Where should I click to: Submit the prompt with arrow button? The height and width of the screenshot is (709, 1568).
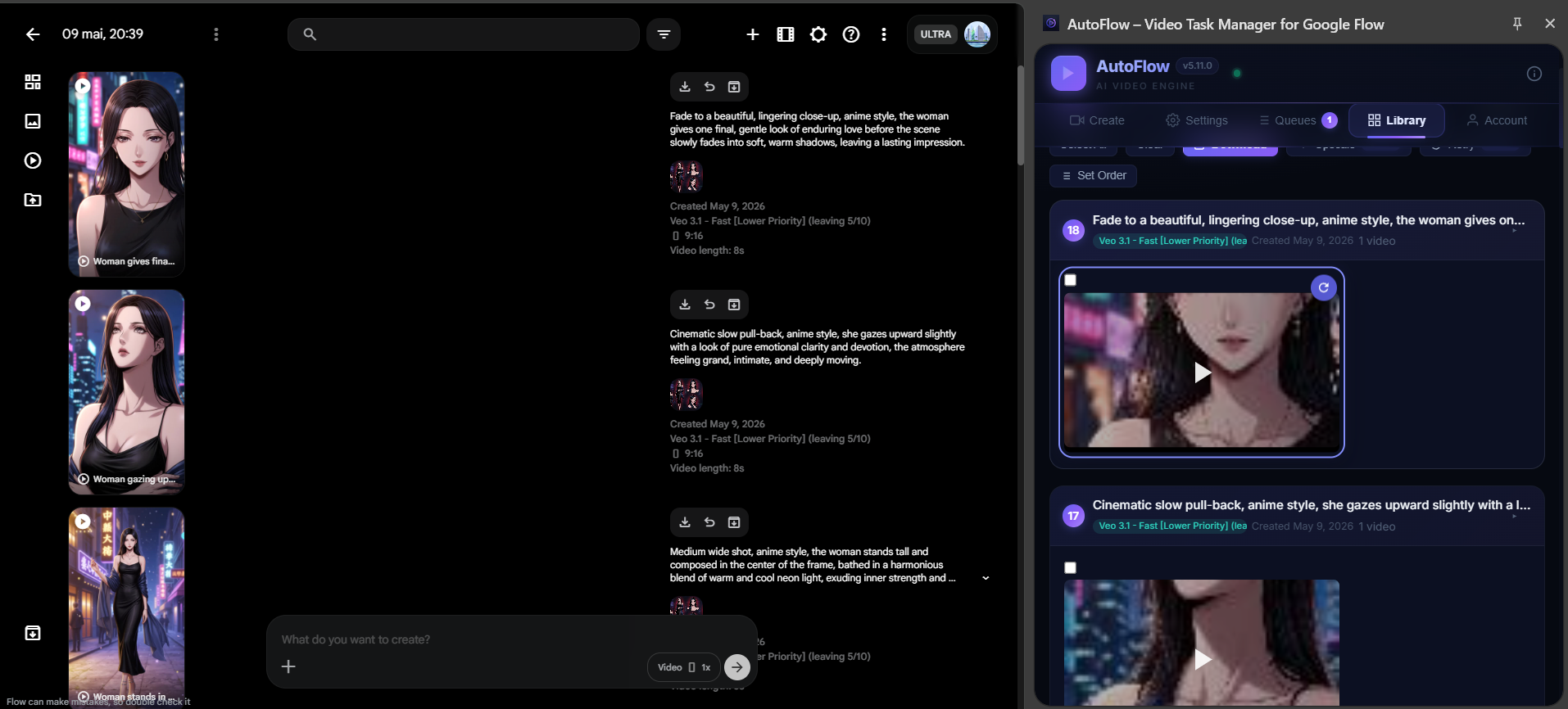(x=737, y=666)
